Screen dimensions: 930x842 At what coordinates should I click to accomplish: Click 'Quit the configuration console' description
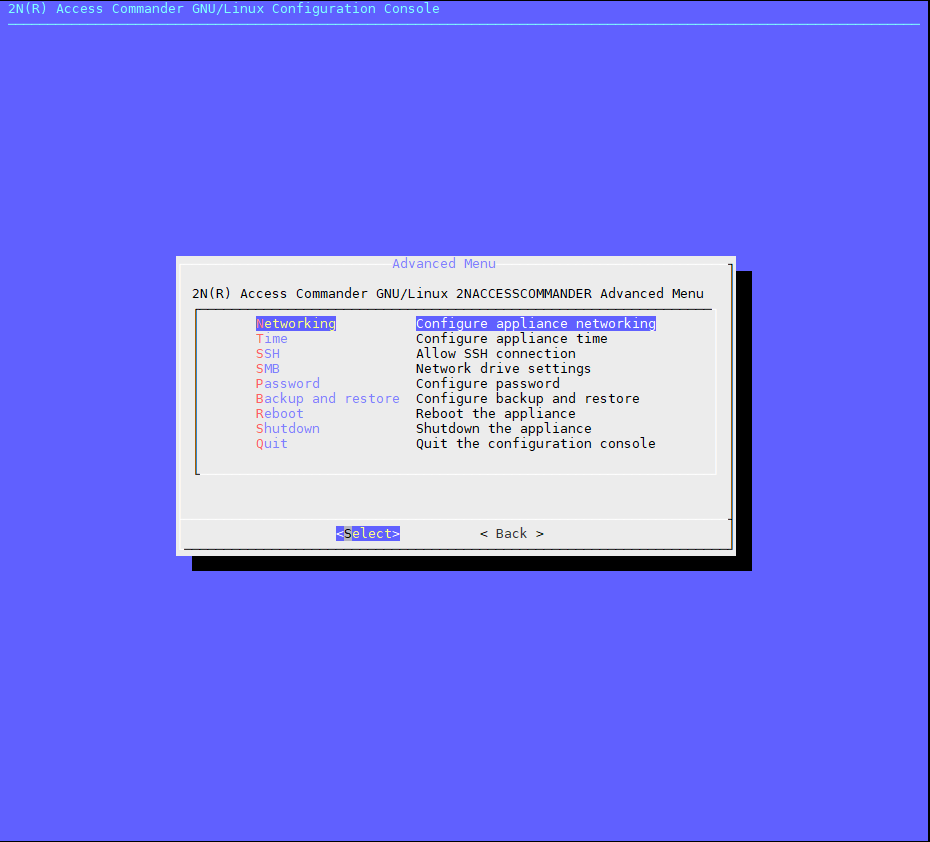(x=536, y=444)
